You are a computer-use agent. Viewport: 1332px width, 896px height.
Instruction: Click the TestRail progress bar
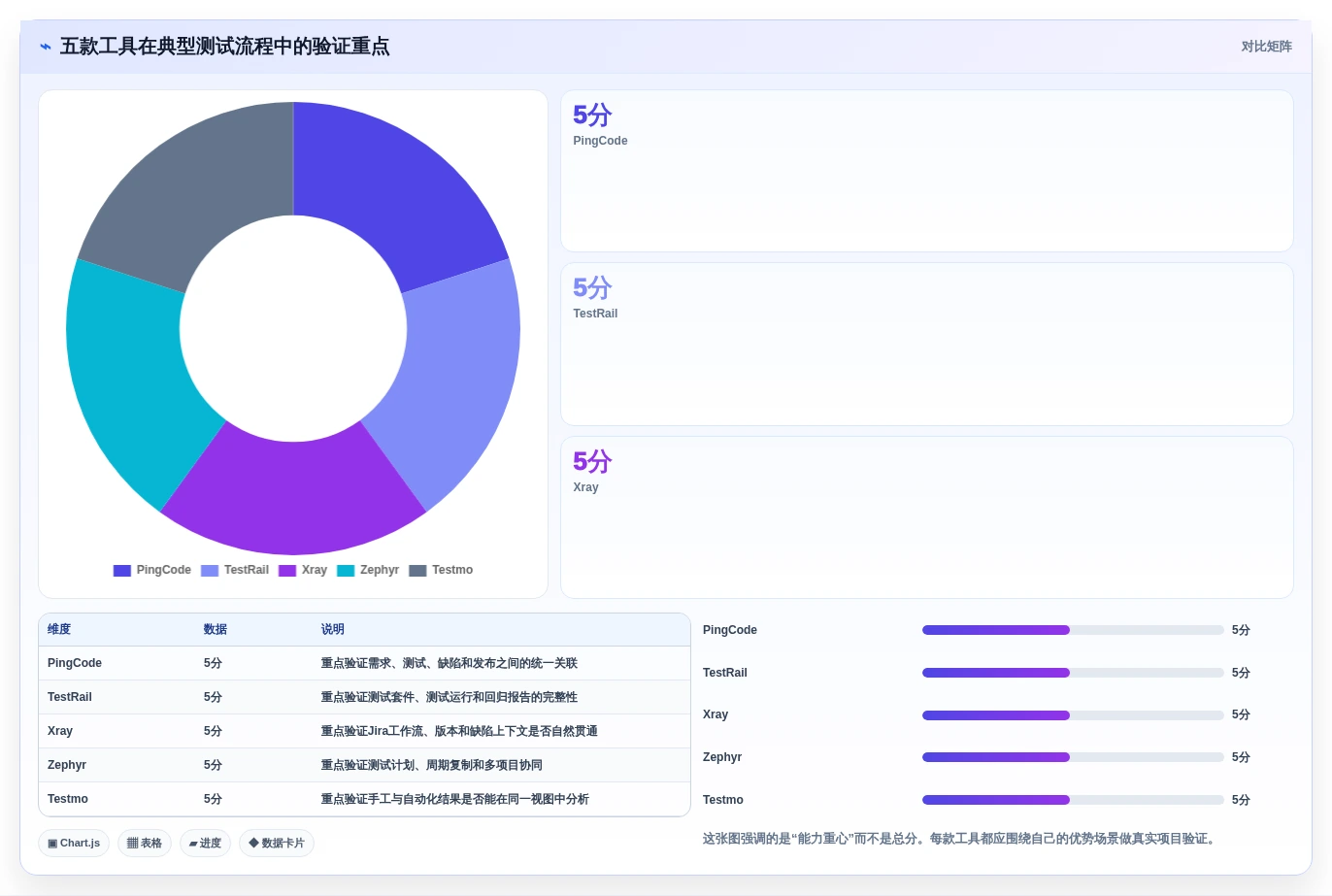pos(1073,673)
